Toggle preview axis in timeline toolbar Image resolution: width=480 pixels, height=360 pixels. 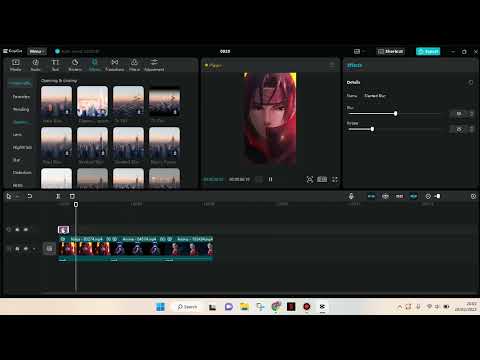[x=413, y=196]
